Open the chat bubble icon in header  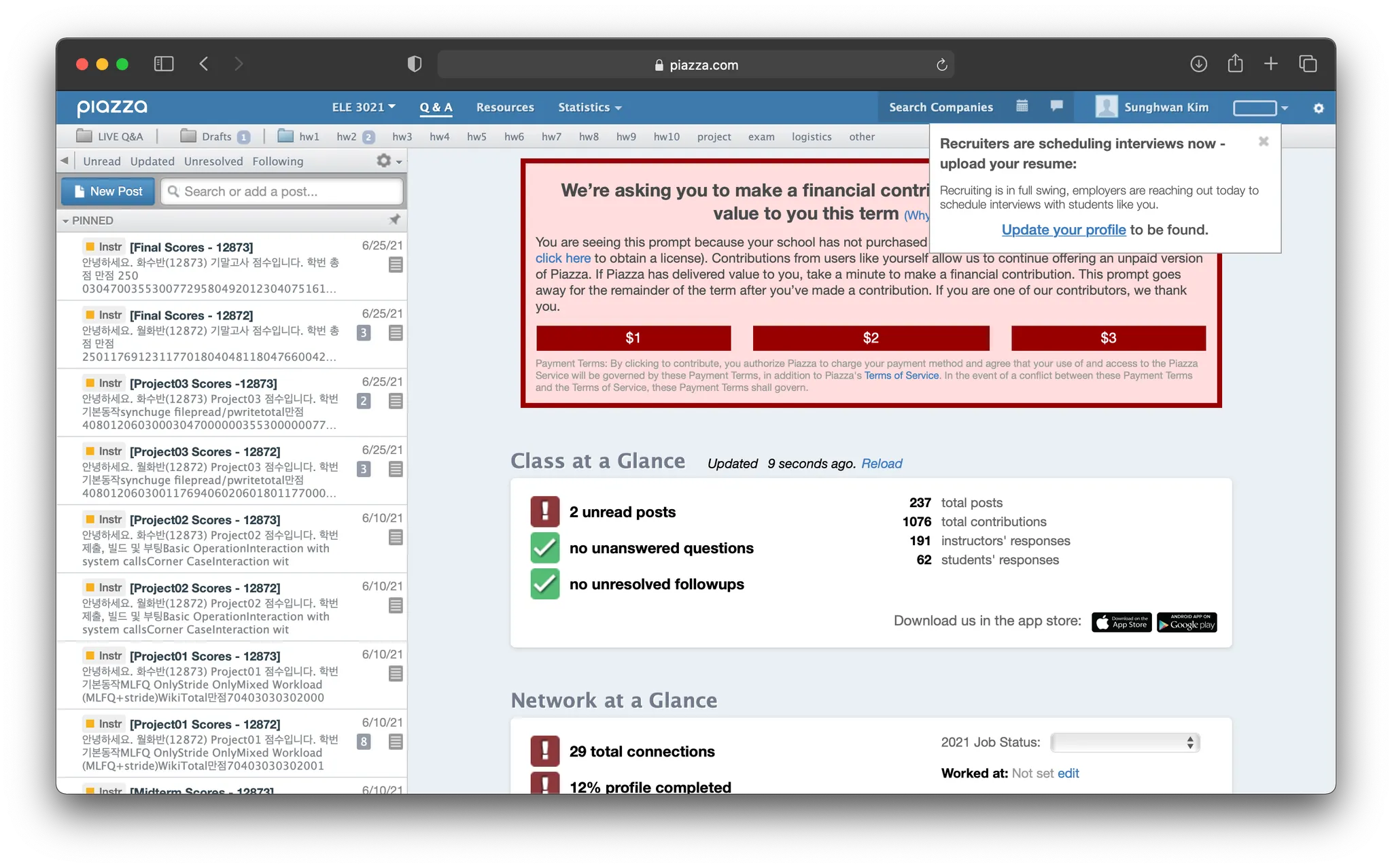pyautogui.click(x=1056, y=106)
